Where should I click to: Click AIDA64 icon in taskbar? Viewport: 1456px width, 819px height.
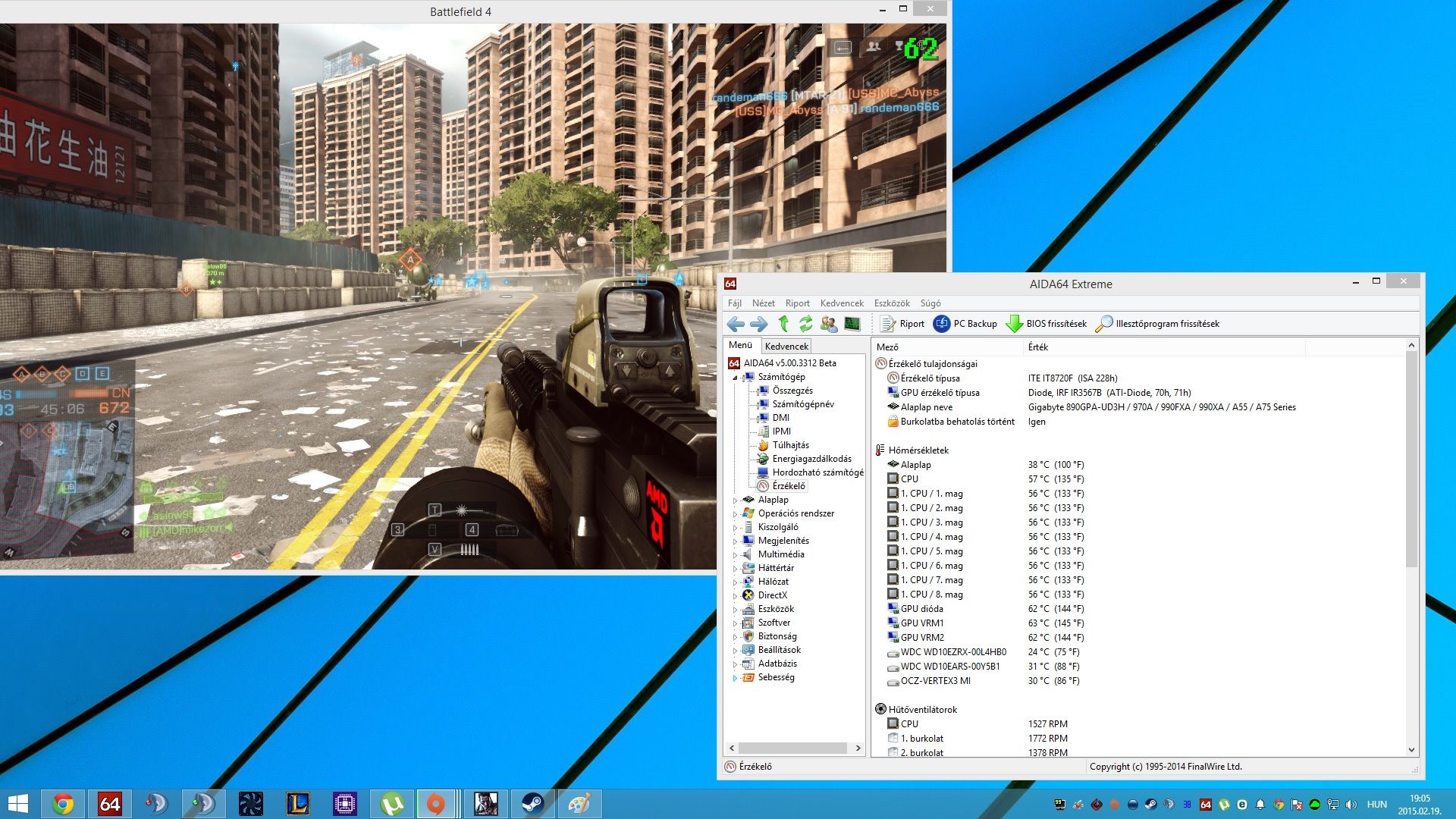click(110, 804)
